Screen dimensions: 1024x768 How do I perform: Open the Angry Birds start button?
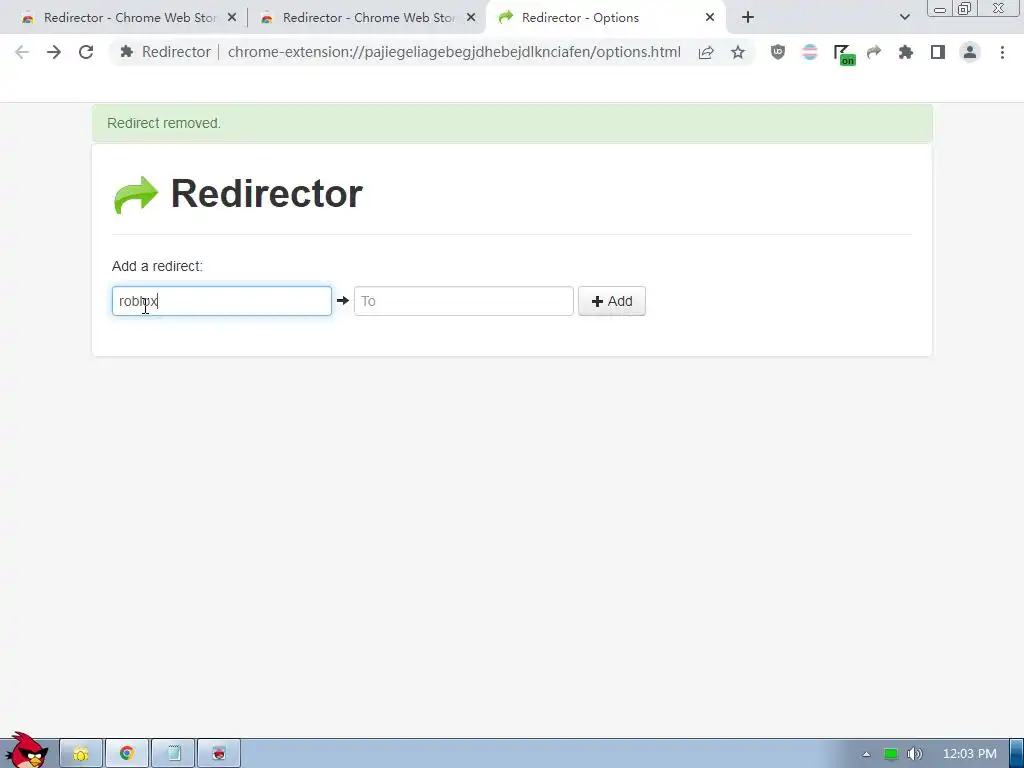(x=26, y=751)
